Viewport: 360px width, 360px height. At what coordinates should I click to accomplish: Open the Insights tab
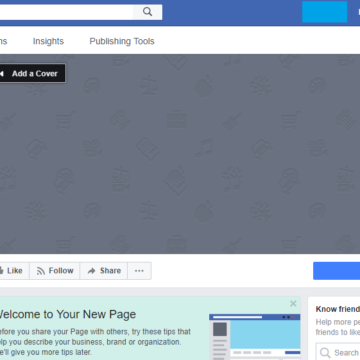[x=48, y=41]
